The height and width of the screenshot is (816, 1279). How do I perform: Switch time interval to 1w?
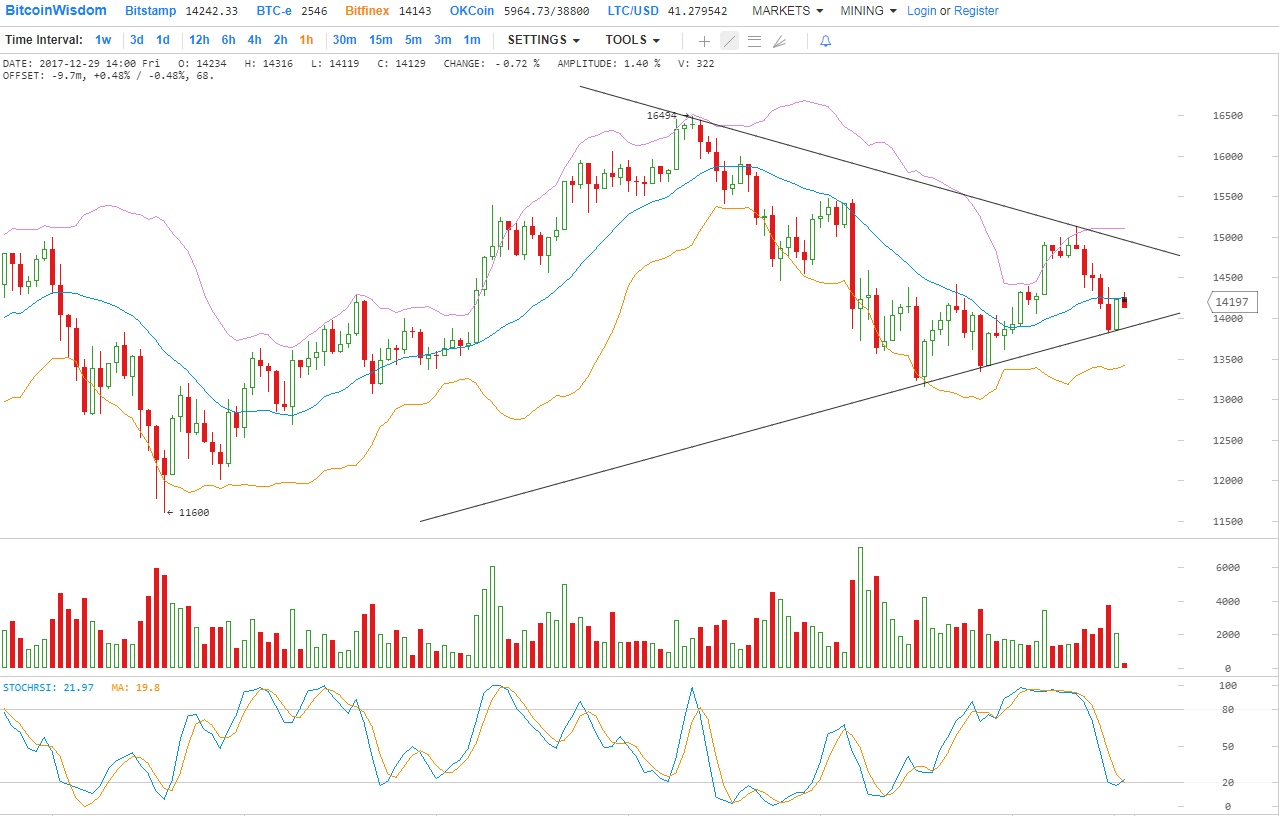click(x=103, y=40)
